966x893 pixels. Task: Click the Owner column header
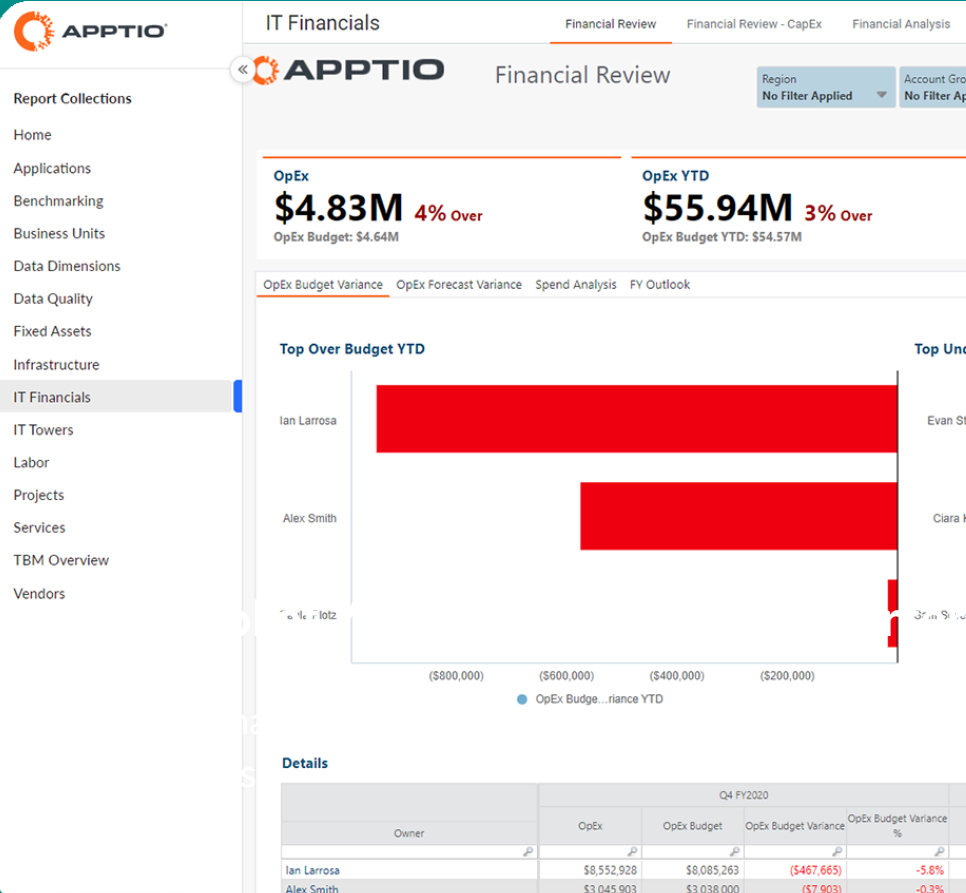(409, 833)
